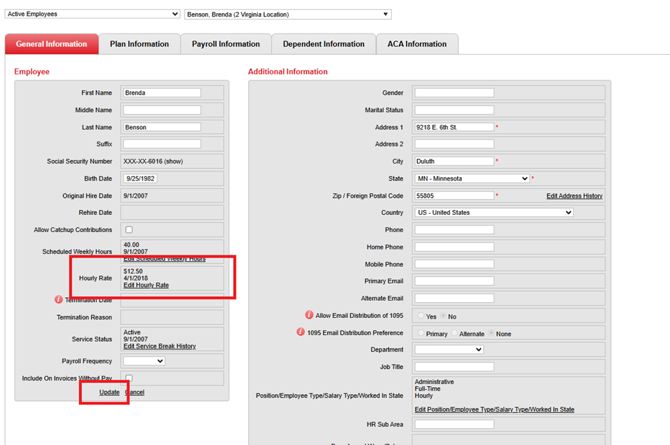Select Yes for Allow Email Distribution of 1095
The image size is (670, 445).
419,316
